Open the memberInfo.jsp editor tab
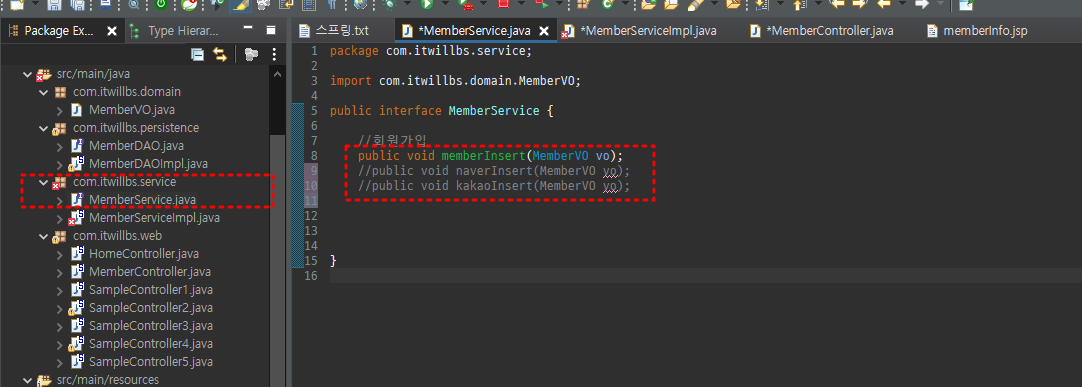The height and width of the screenshot is (387, 1082). coord(978,31)
